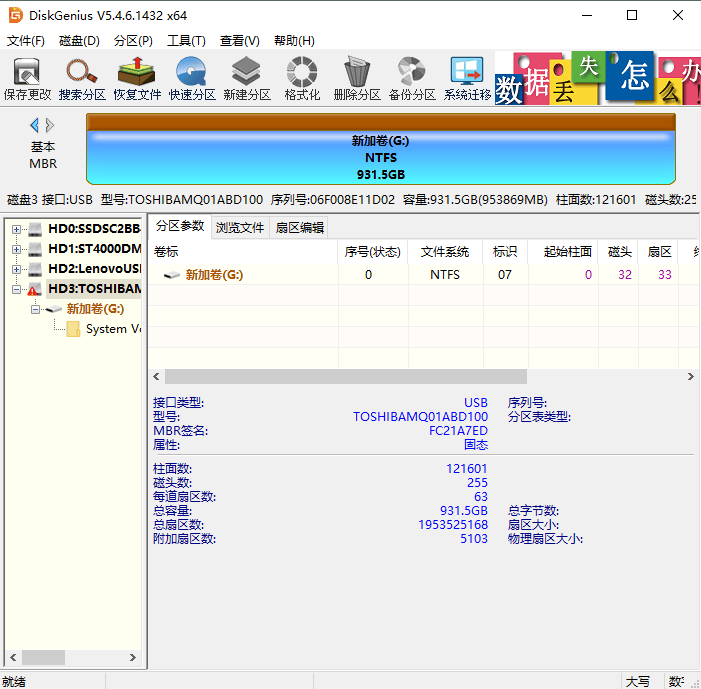Launch the 系统迁移 system migration tool
The width and height of the screenshot is (701, 689).
click(x=467, y=79)
